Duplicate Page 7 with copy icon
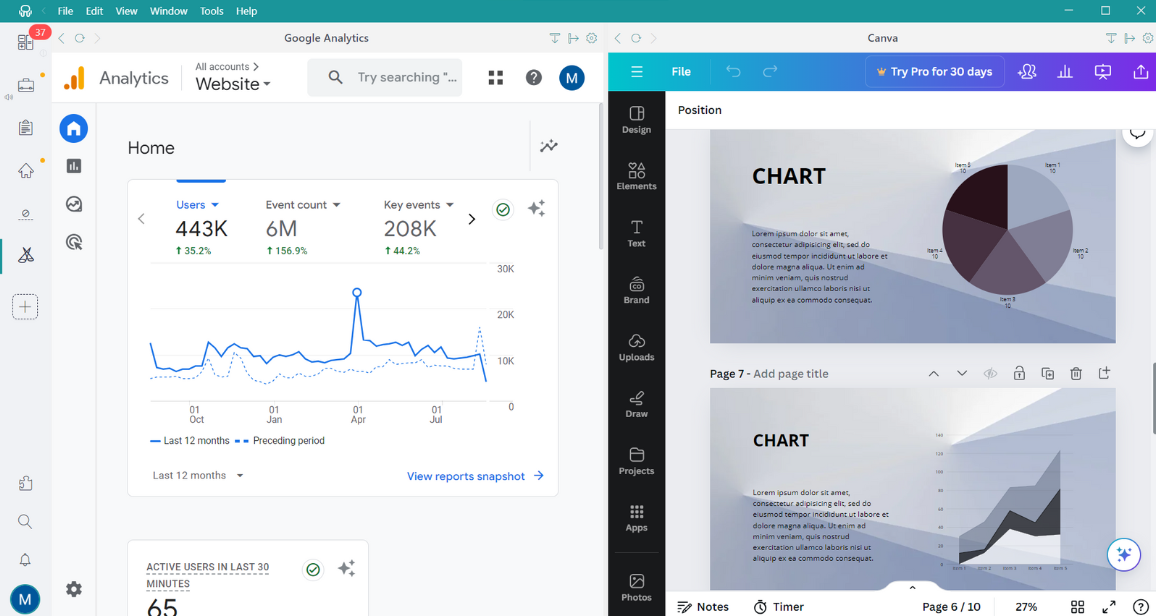1156x616 pixels. [1047, 374]
